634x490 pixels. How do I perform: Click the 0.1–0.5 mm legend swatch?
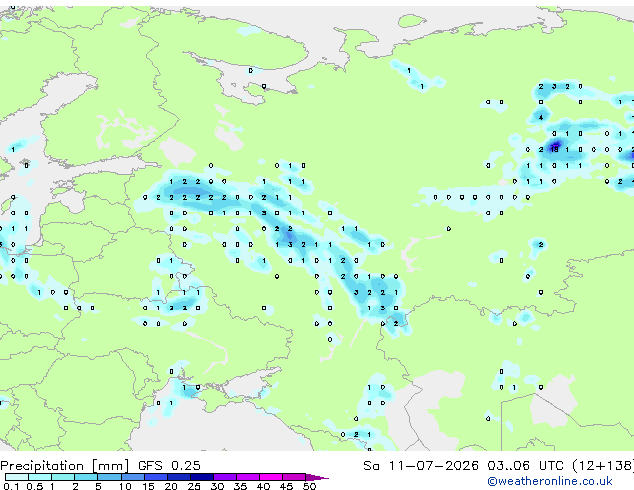pos(17,477)
